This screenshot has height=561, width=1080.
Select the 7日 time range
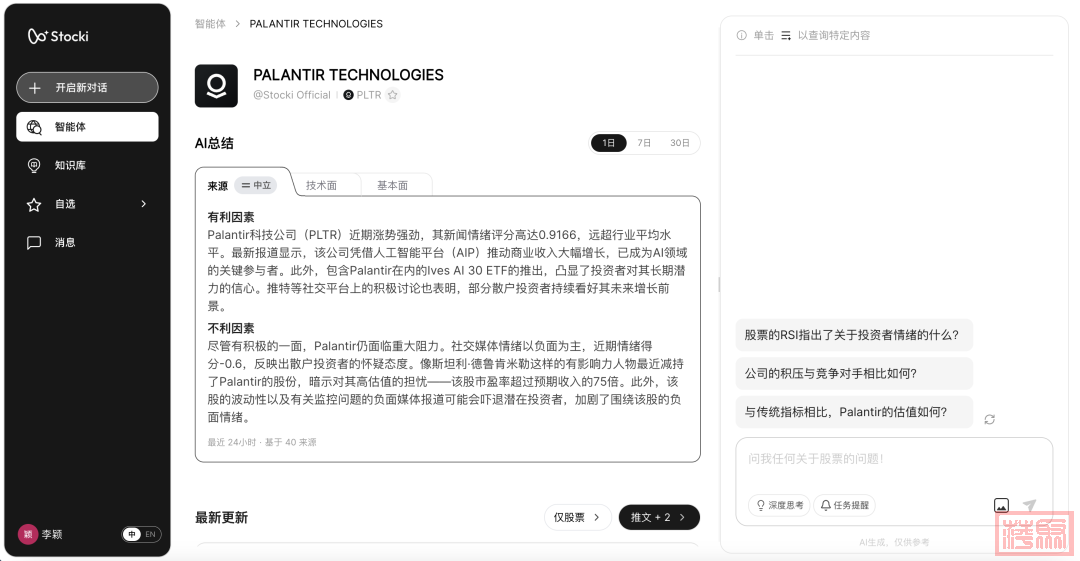(x=644, y=143)
